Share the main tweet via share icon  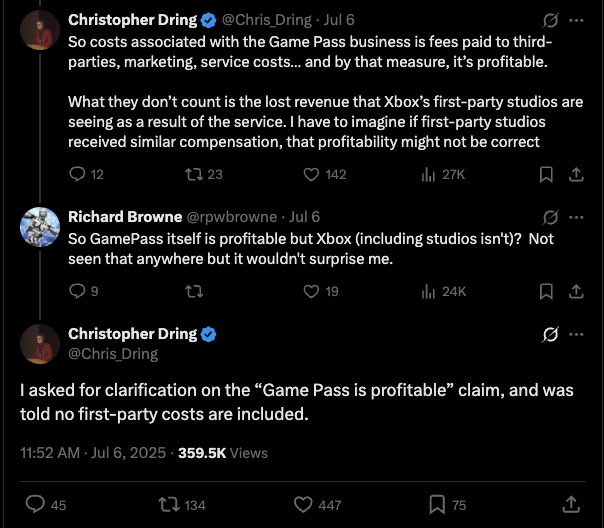pyautogui.click(x=571, y=504)
